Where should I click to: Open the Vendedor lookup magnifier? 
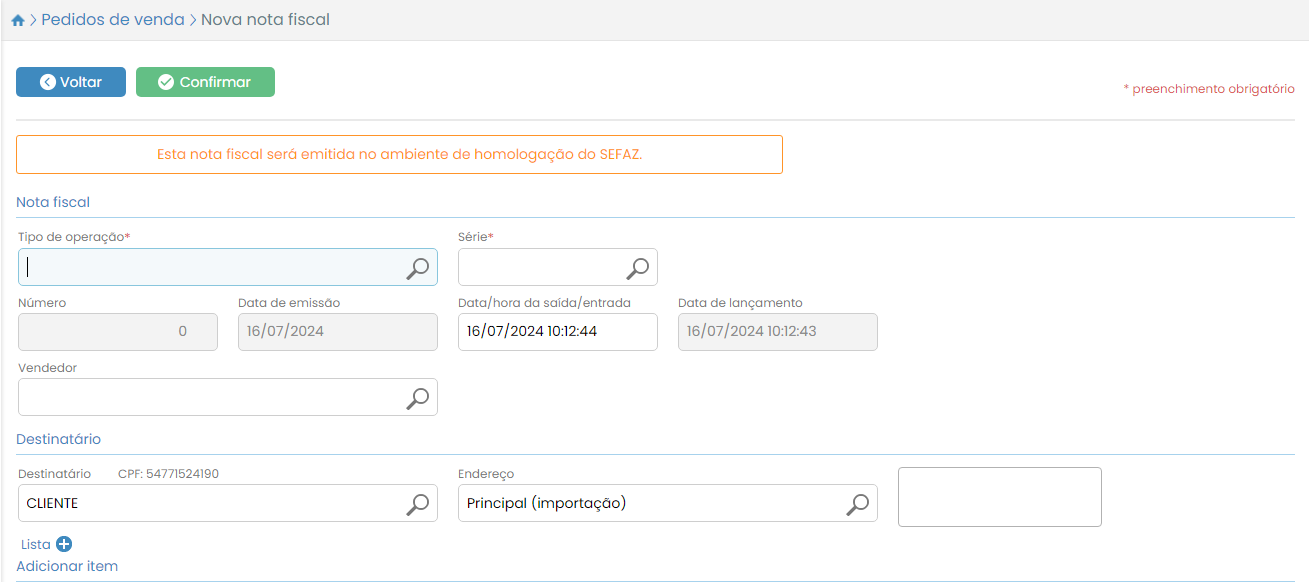click(418, 397)
